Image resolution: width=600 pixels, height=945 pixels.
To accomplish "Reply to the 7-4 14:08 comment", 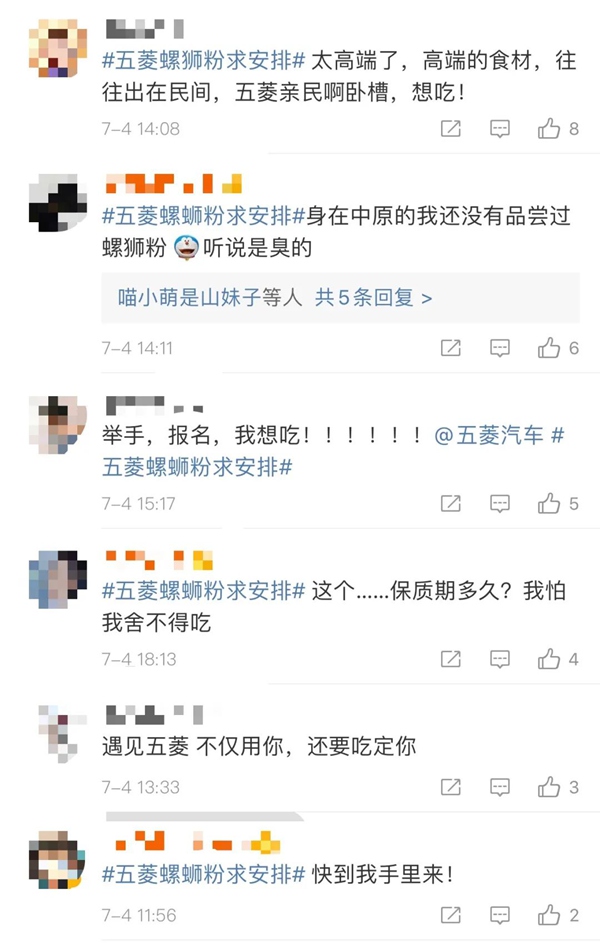I will (499, 128).
